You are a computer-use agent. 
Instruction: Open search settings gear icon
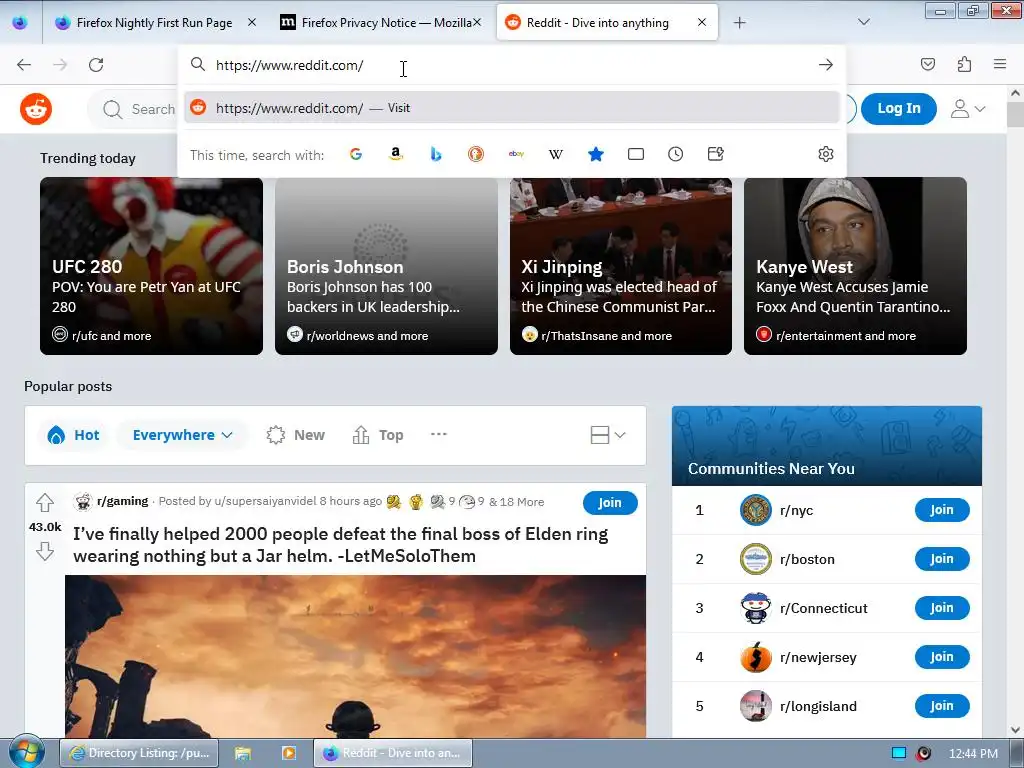pos(825,154)
